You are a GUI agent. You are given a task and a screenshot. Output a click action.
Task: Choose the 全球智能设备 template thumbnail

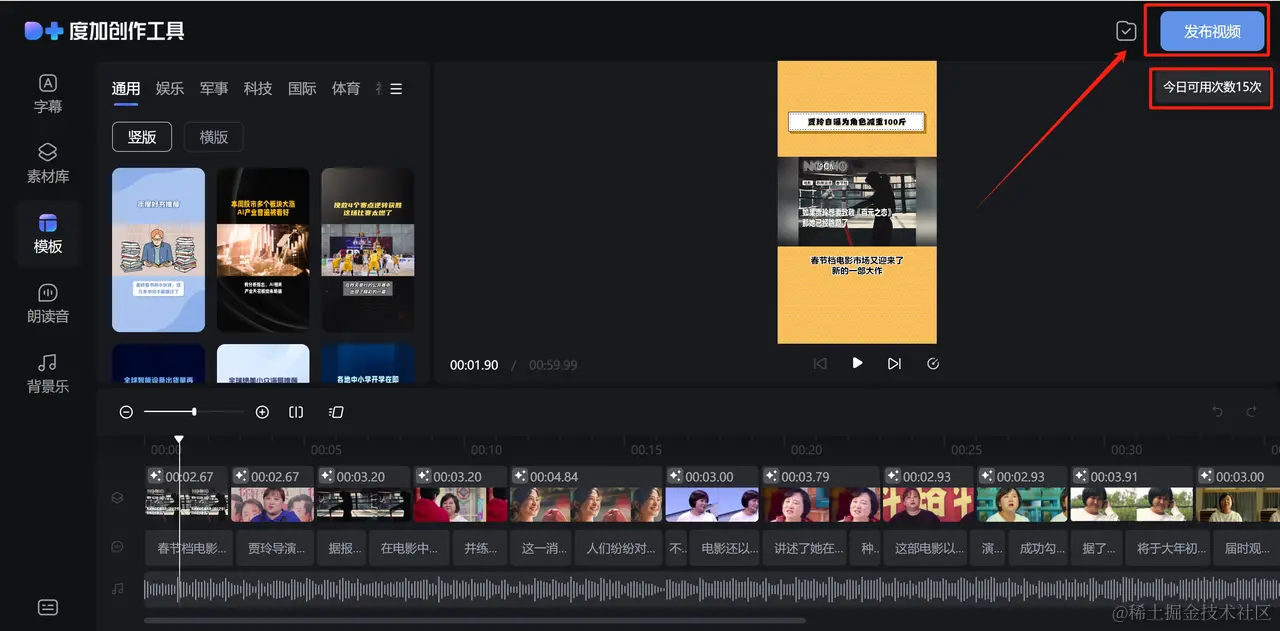pos(158,364)
